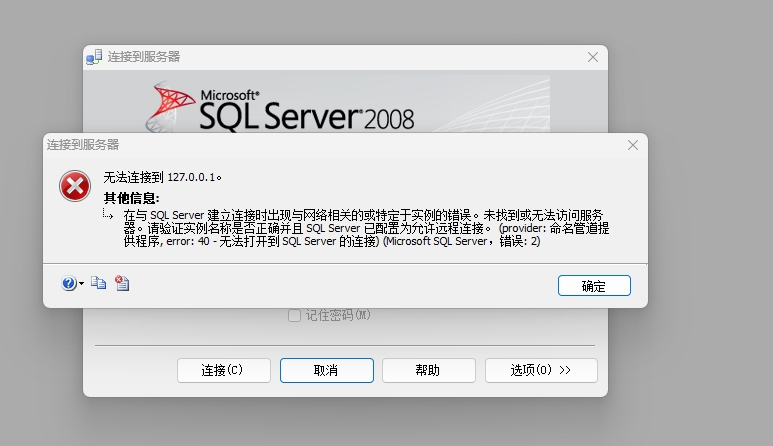Click the 连接(C) button
This screenshot has width=773, height=446.
coord(223,370)
